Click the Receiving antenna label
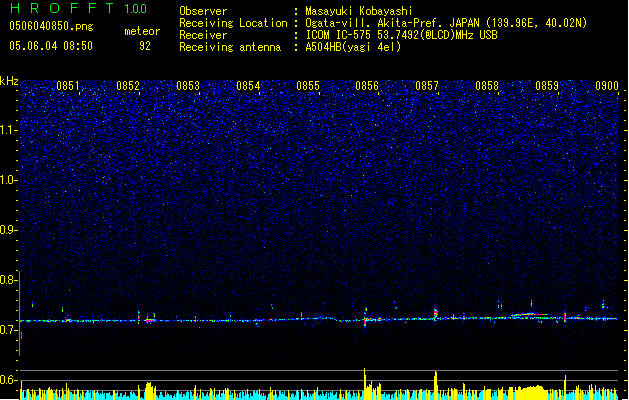Screen dimensions: 629x400 pos(230,47)
